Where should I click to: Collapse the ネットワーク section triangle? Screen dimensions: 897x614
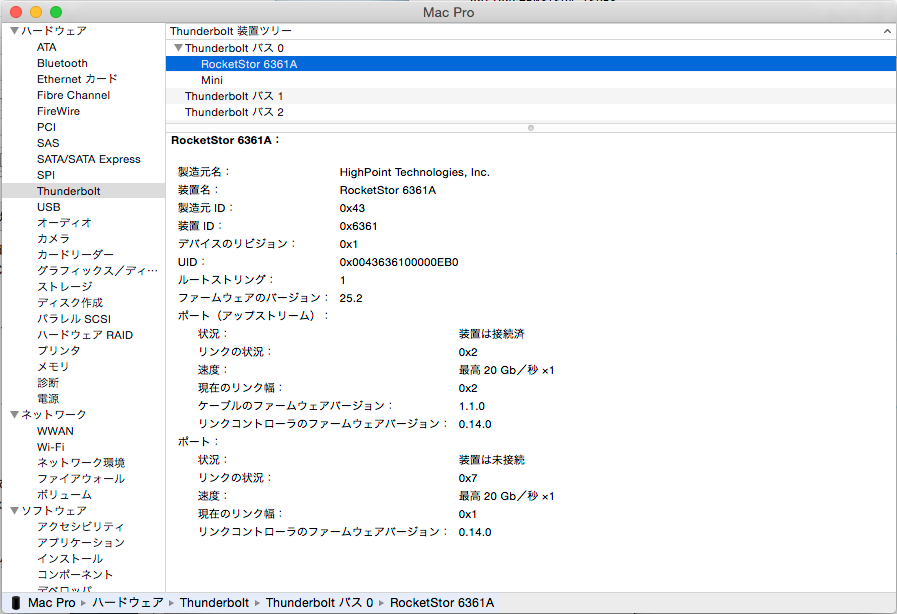coord(14,414)
